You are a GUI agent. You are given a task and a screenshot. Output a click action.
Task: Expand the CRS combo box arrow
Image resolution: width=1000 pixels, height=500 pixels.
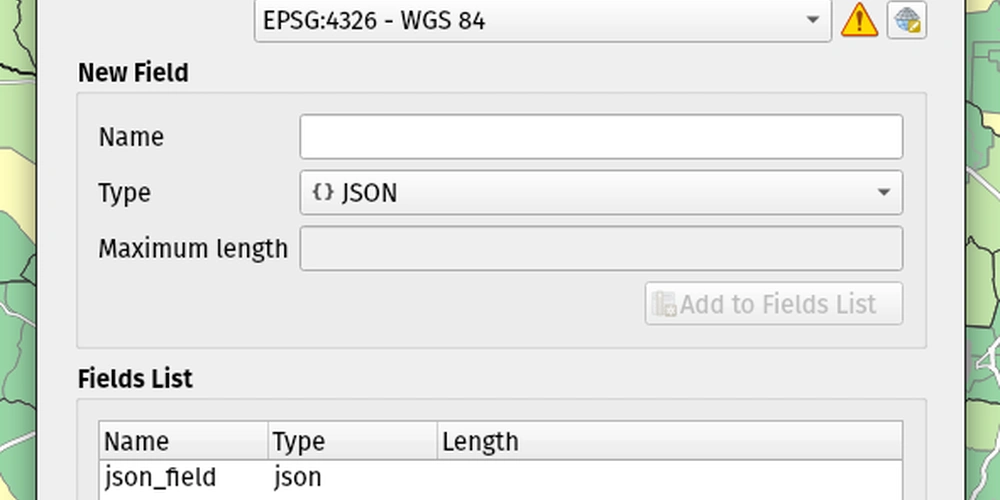click(812, 20)
